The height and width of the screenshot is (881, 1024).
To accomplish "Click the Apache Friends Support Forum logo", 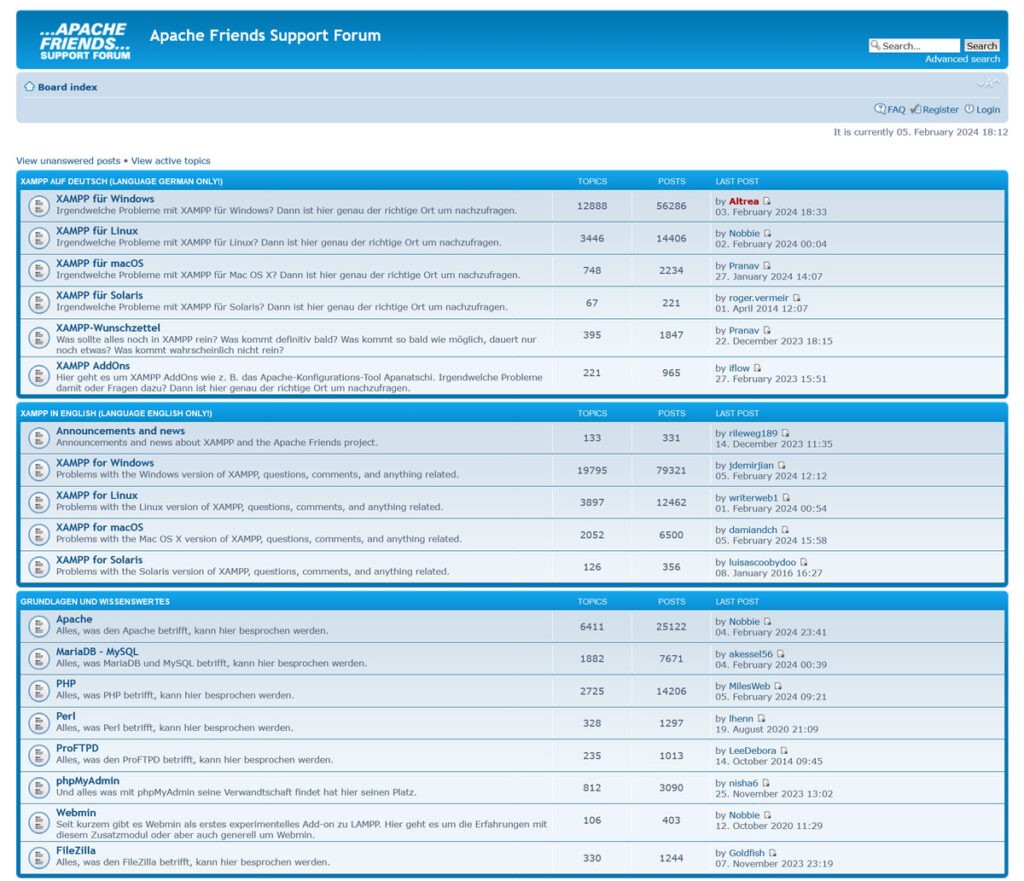I will coord(84,41).
